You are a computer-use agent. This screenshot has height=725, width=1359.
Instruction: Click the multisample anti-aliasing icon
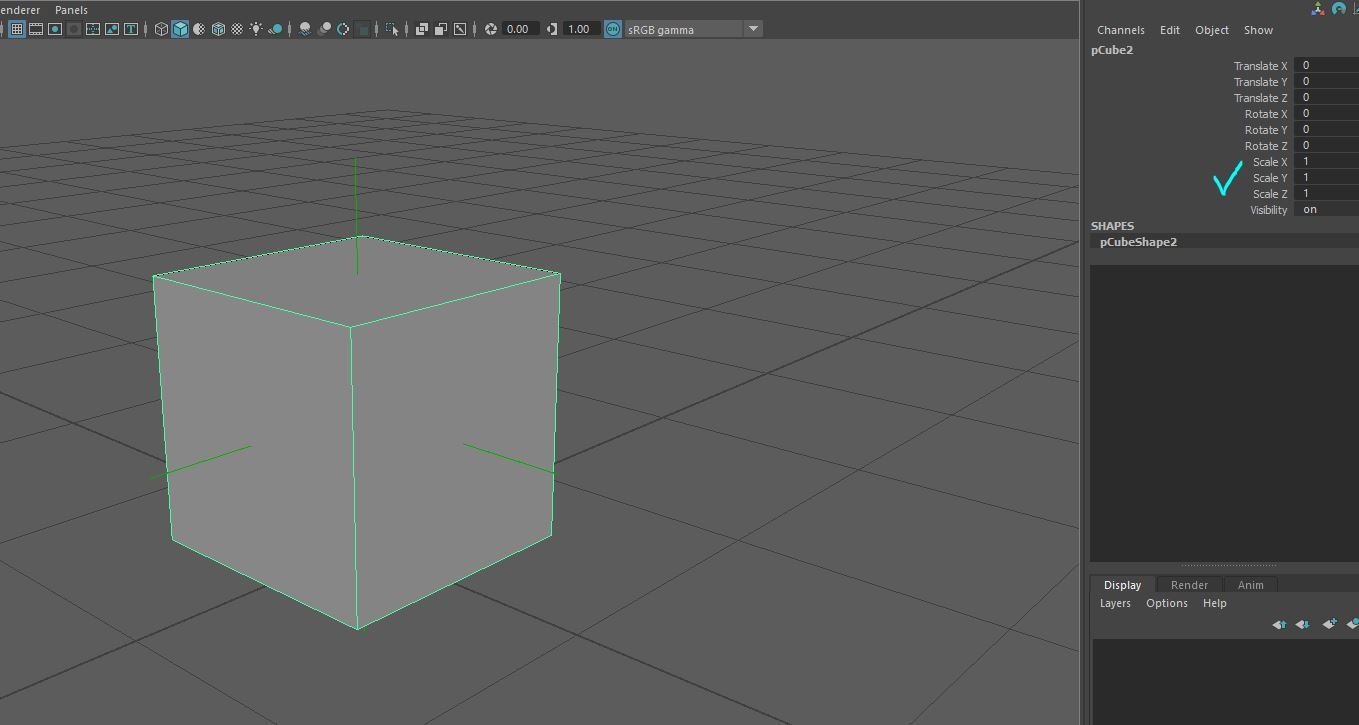[x=343, y=29]
